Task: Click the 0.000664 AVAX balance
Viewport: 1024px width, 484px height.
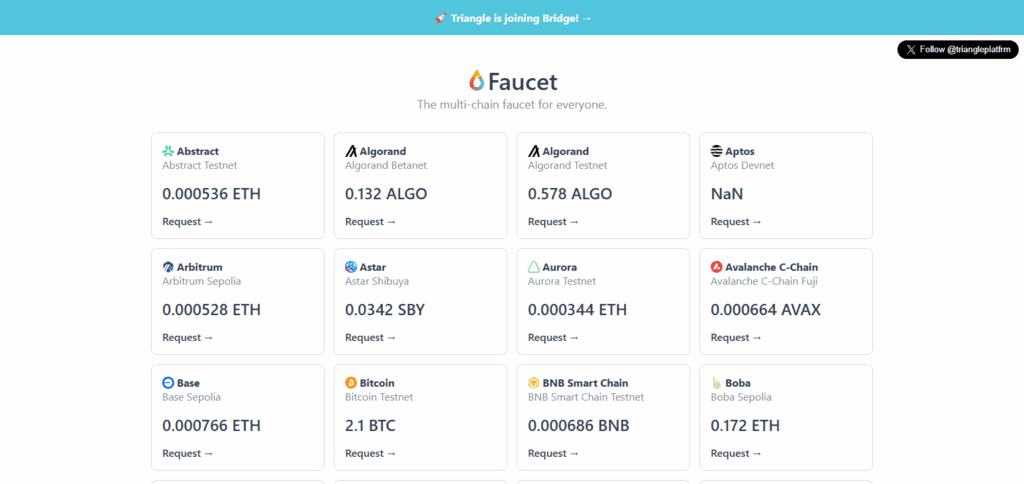Action: pos(766,310)
